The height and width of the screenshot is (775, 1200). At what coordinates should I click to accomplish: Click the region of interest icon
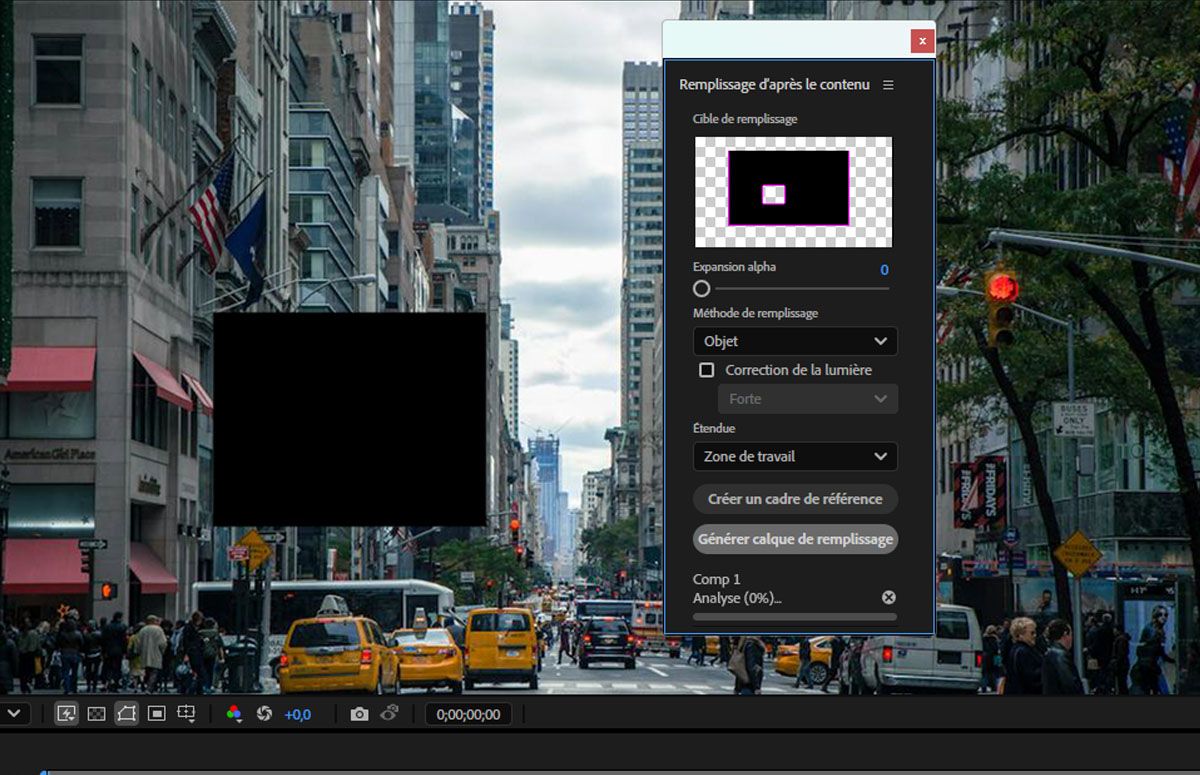[157, 714]
